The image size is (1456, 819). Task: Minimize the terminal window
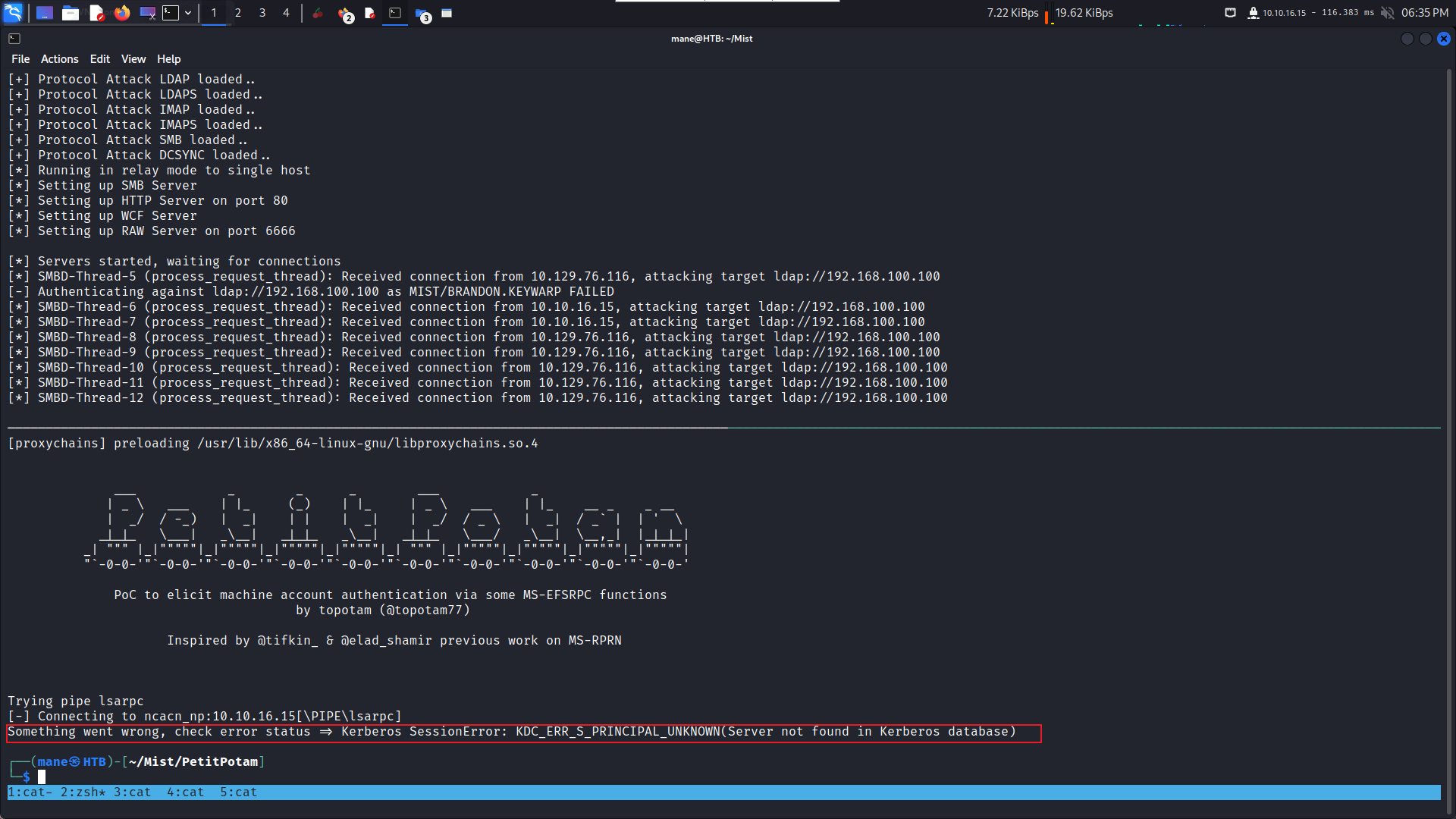coord(1407,39)
